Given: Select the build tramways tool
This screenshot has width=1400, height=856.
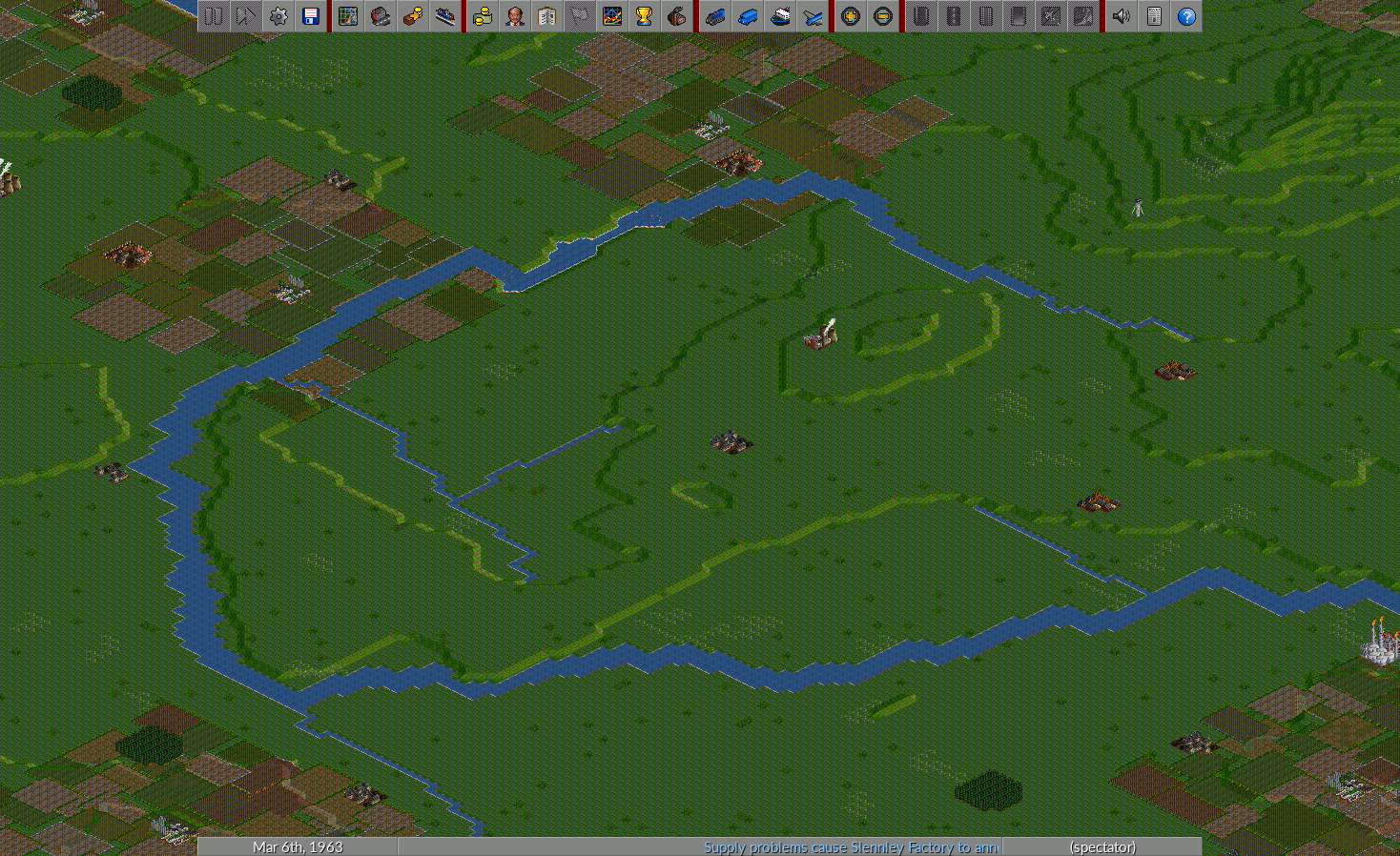Looking at the screenshot, I should pos(985,16).
